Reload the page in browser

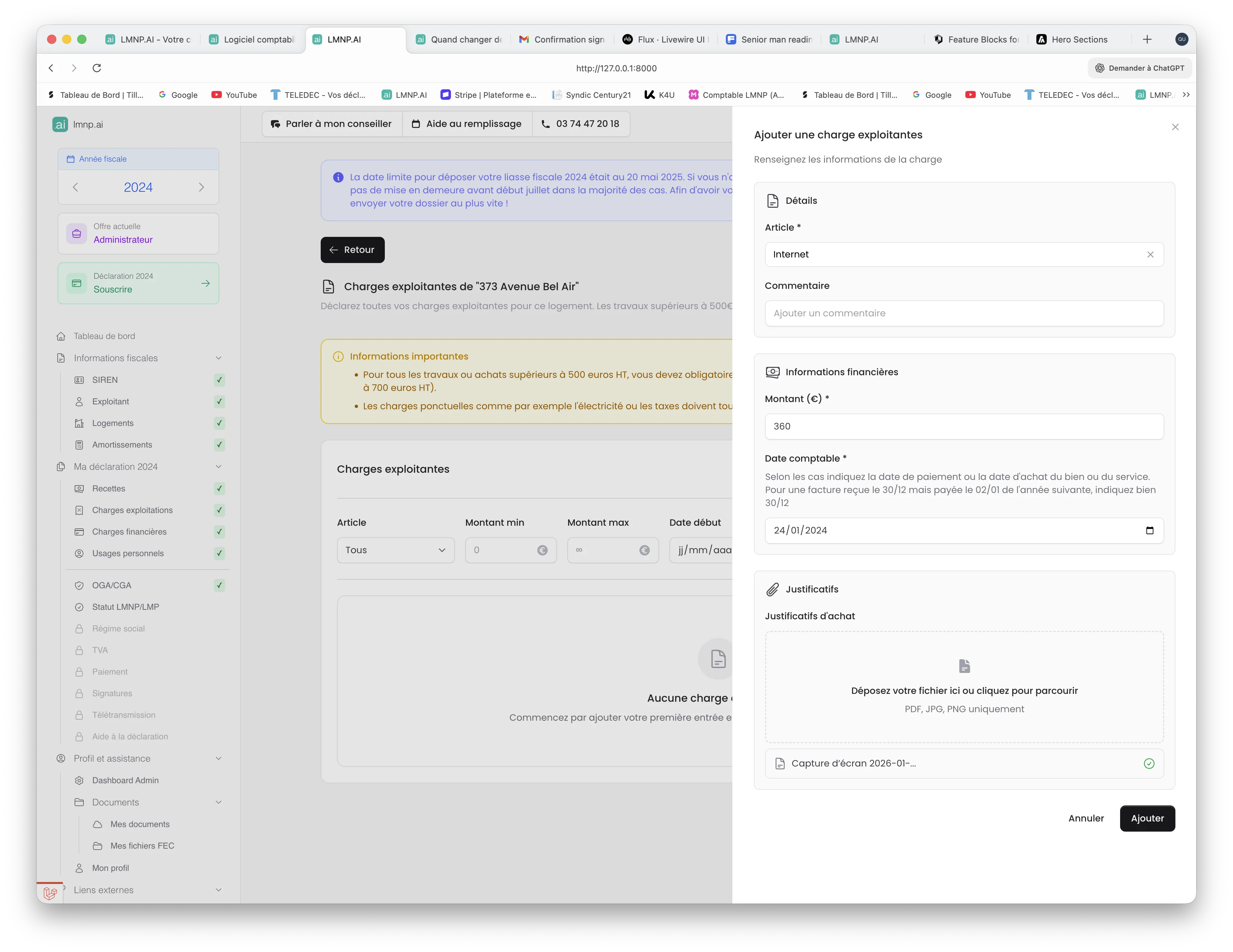coord(97,68)
